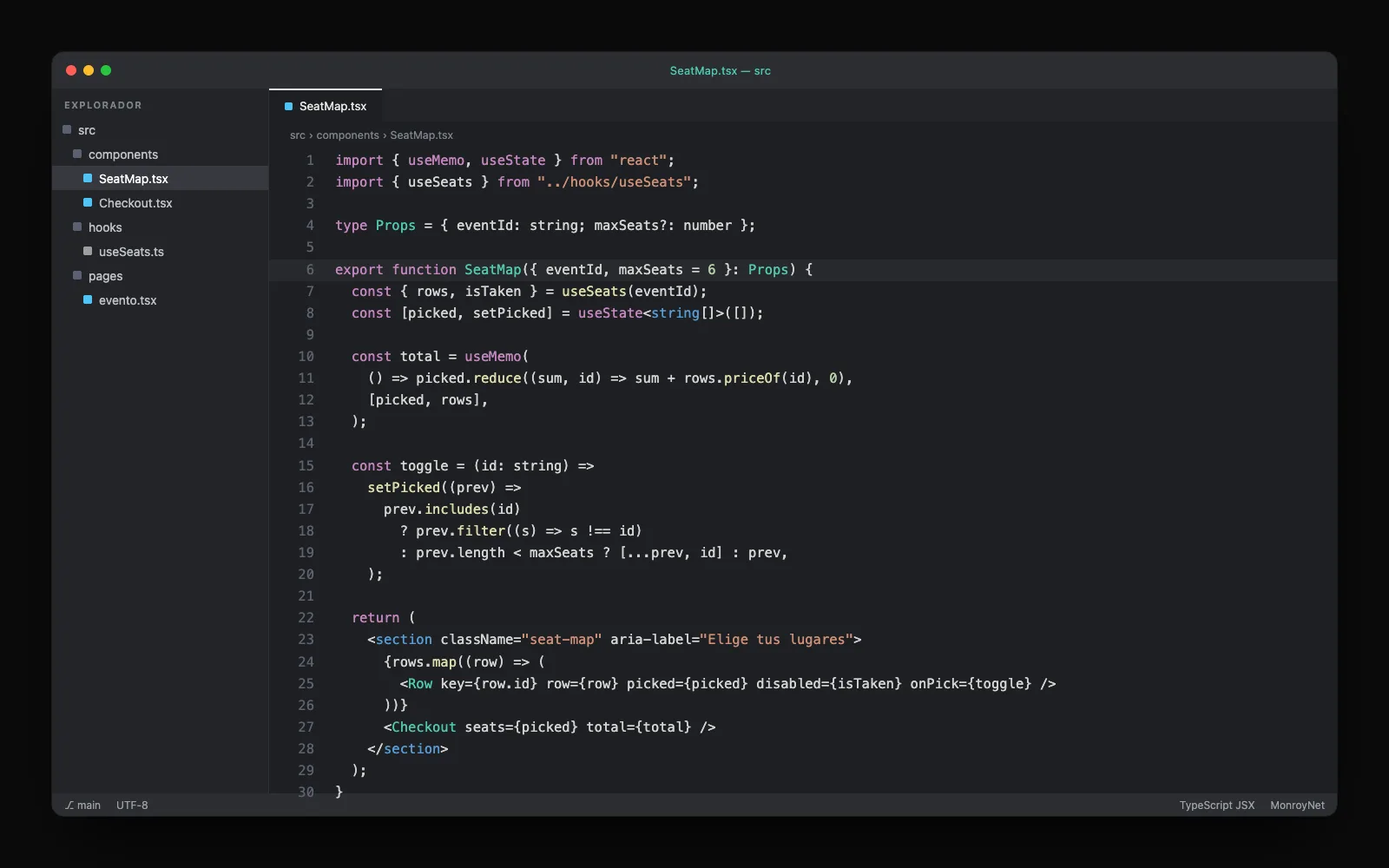Click the Row component tag on line 25
Viewport: 1389px width, 868px height.
pyautogui.click(x=420, y=684)
